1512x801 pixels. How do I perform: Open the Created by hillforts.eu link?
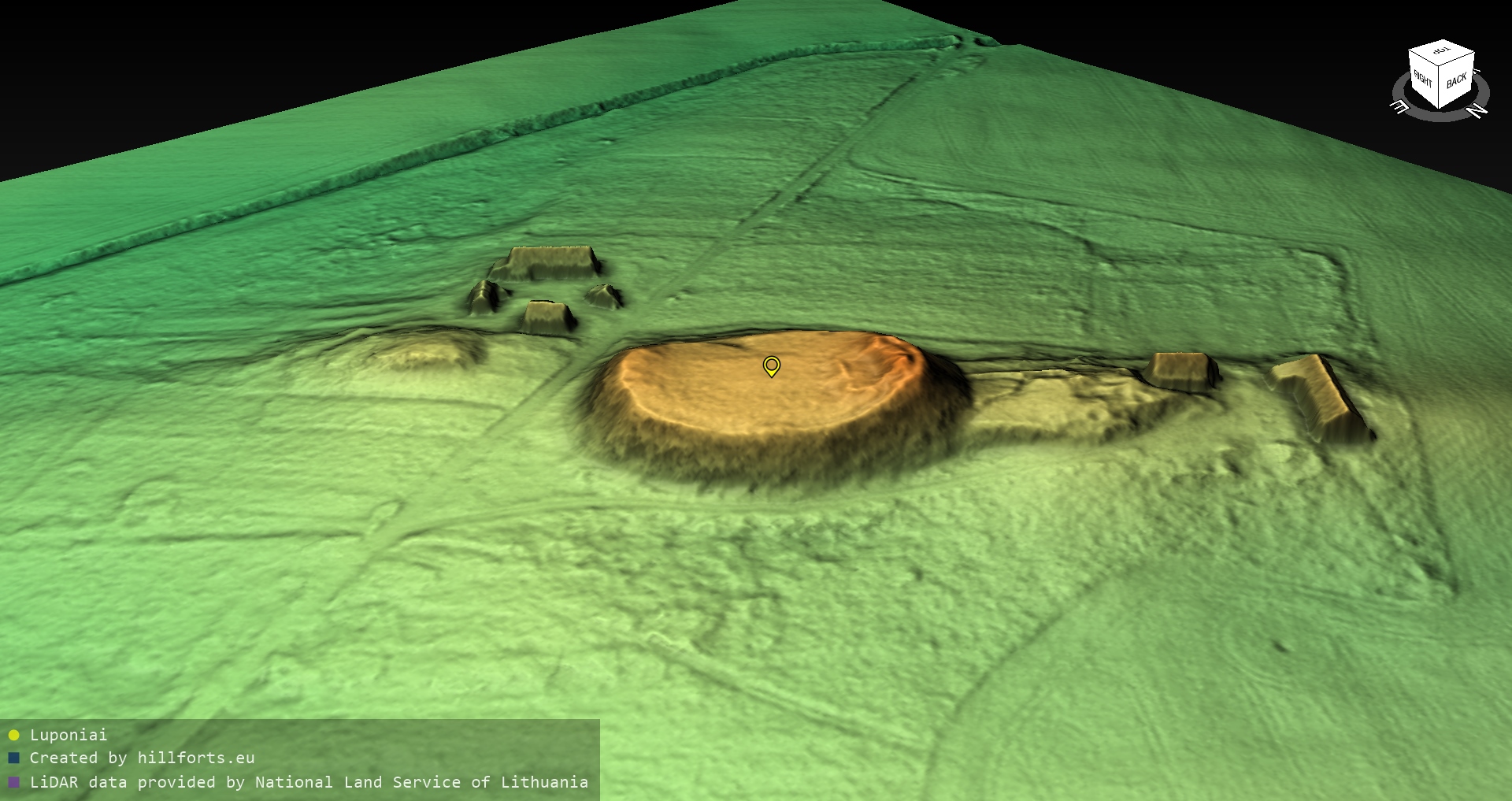click(142, 758)
